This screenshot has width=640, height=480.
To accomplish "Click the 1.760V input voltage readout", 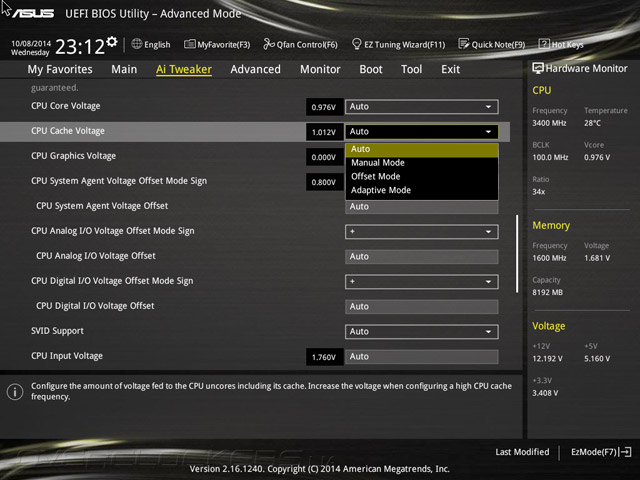I will [x=324, y=357].
